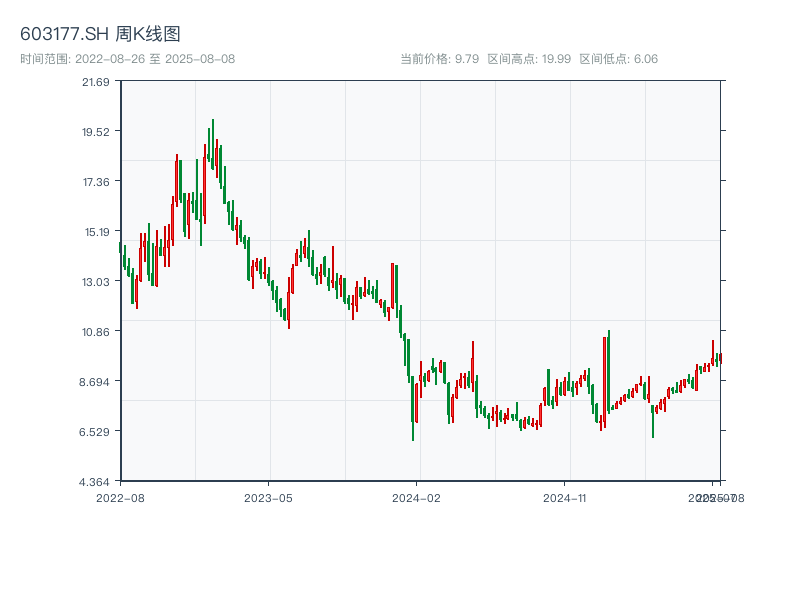Click the 8.694 y-axis price label
Image resolution: width=800 pixels, height=600 pixels.
coord(96,381)
